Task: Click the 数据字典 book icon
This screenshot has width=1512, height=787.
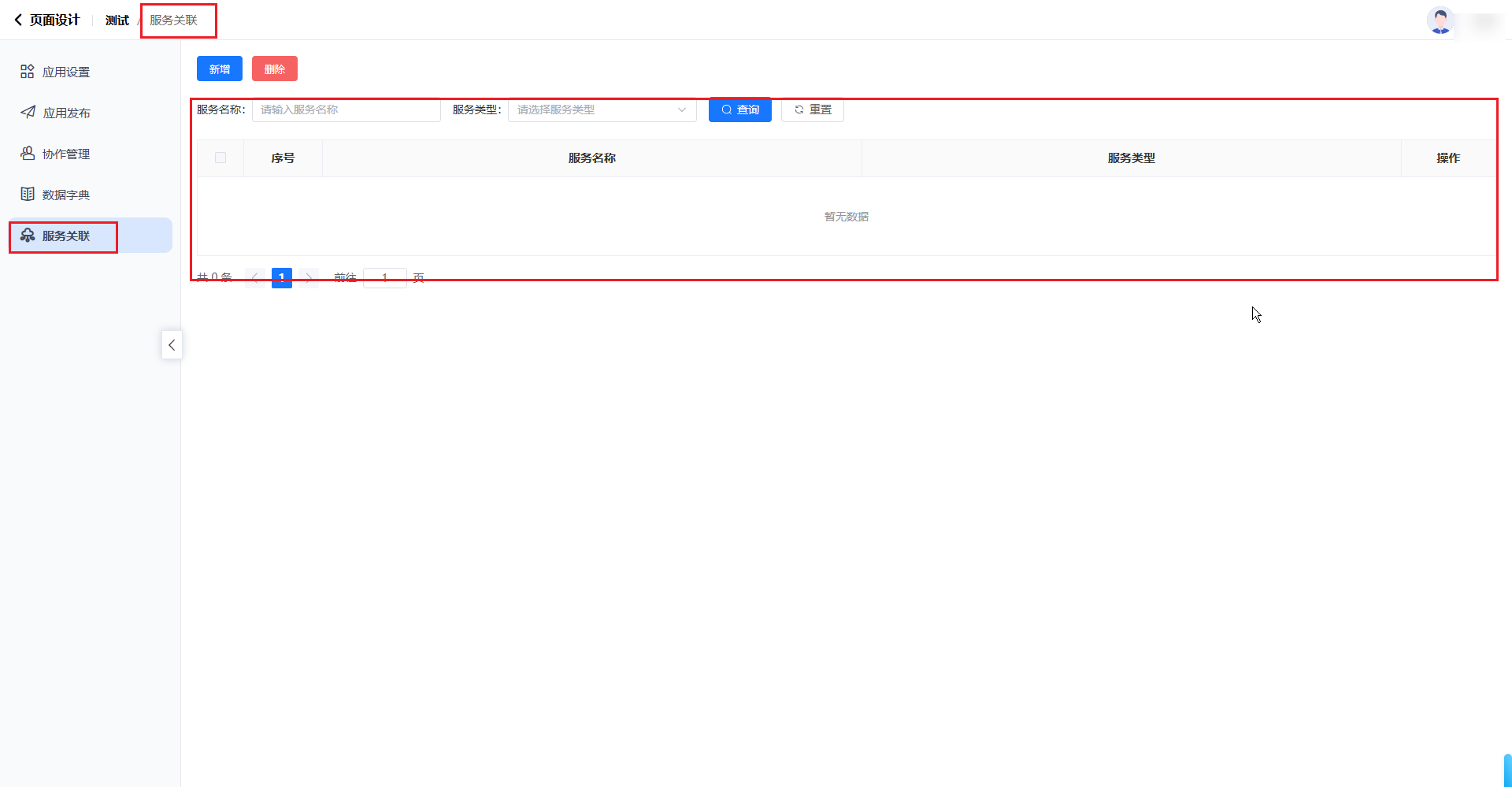Action: 28,195
